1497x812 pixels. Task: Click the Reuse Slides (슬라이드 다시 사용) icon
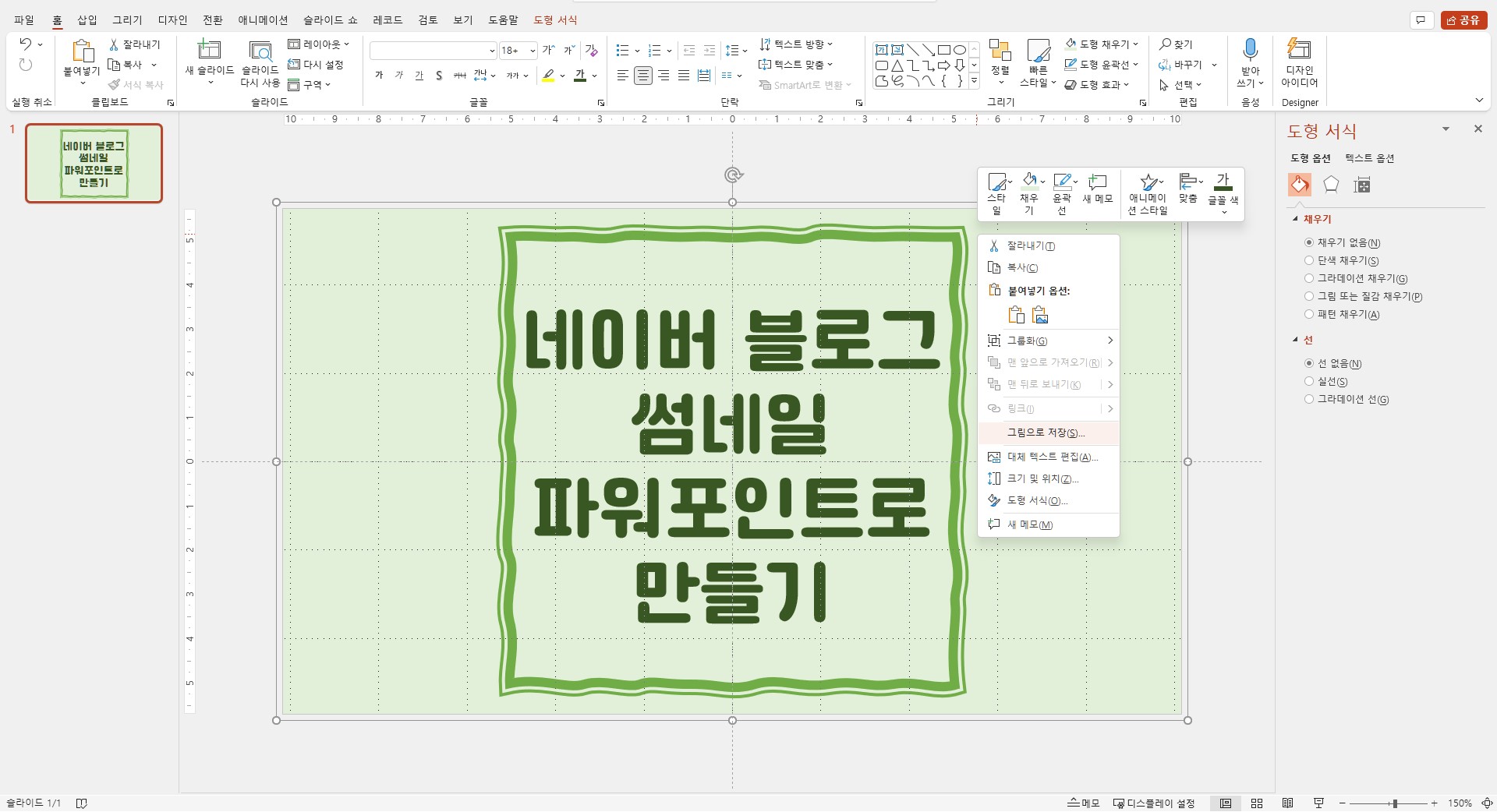[x=260, y=51]
